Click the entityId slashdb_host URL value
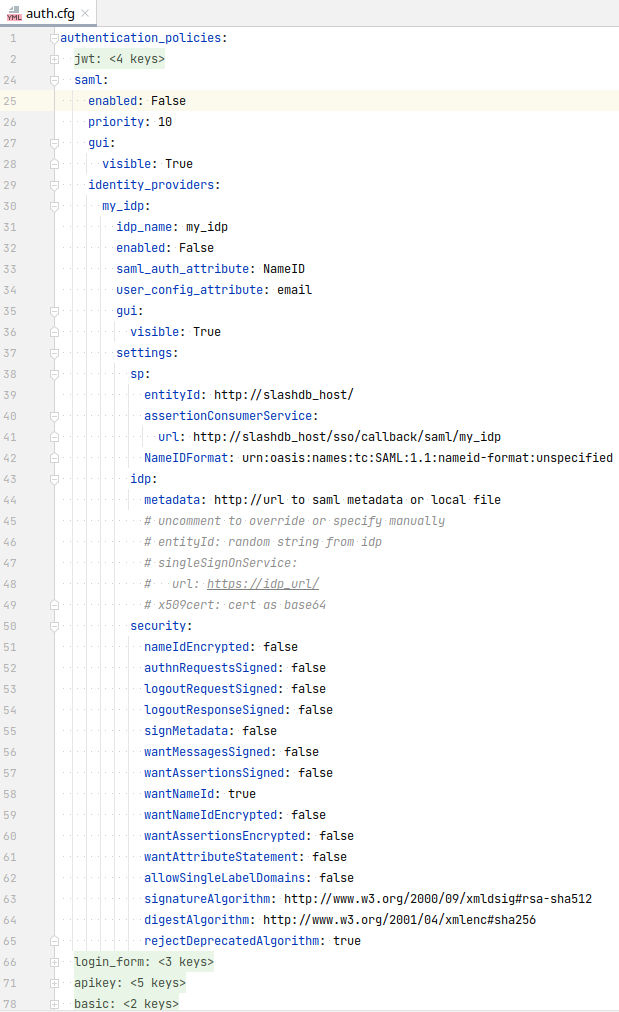Screen dimensions: 619x1012 click(x=283, y=395)
